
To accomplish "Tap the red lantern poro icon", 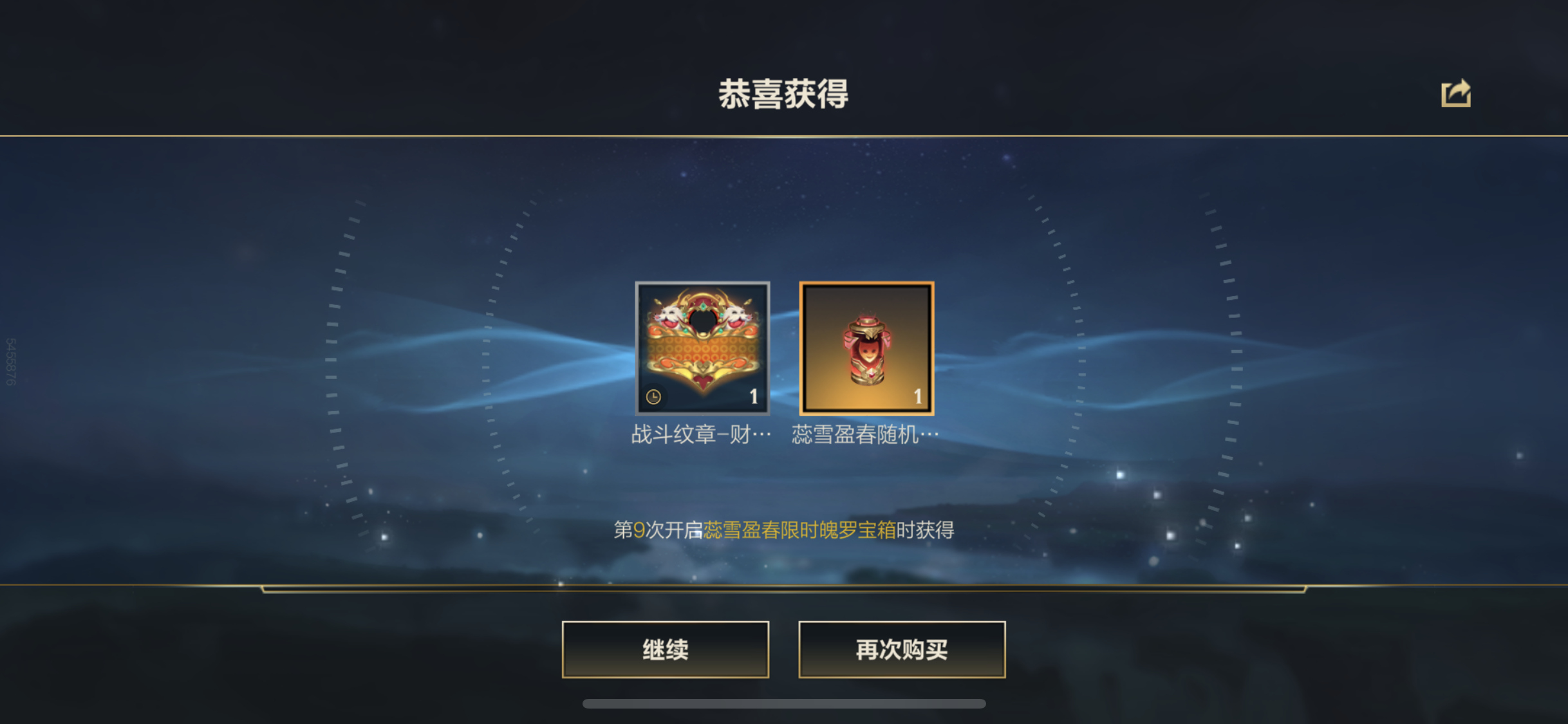I will pyautogui.click(x=867, y=351).
